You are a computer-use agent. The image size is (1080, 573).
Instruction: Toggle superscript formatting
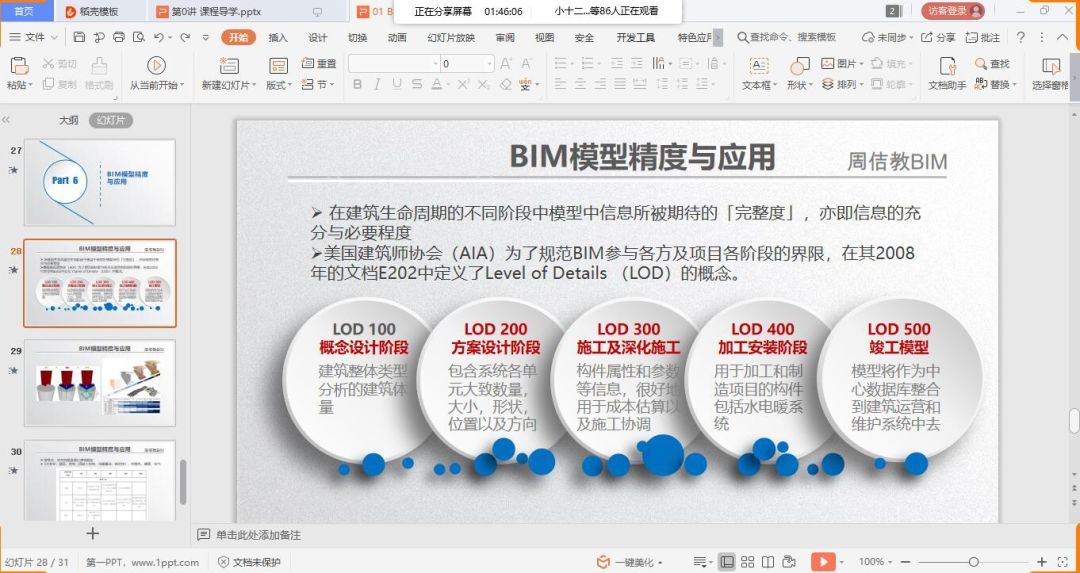[x=464, y=85]
